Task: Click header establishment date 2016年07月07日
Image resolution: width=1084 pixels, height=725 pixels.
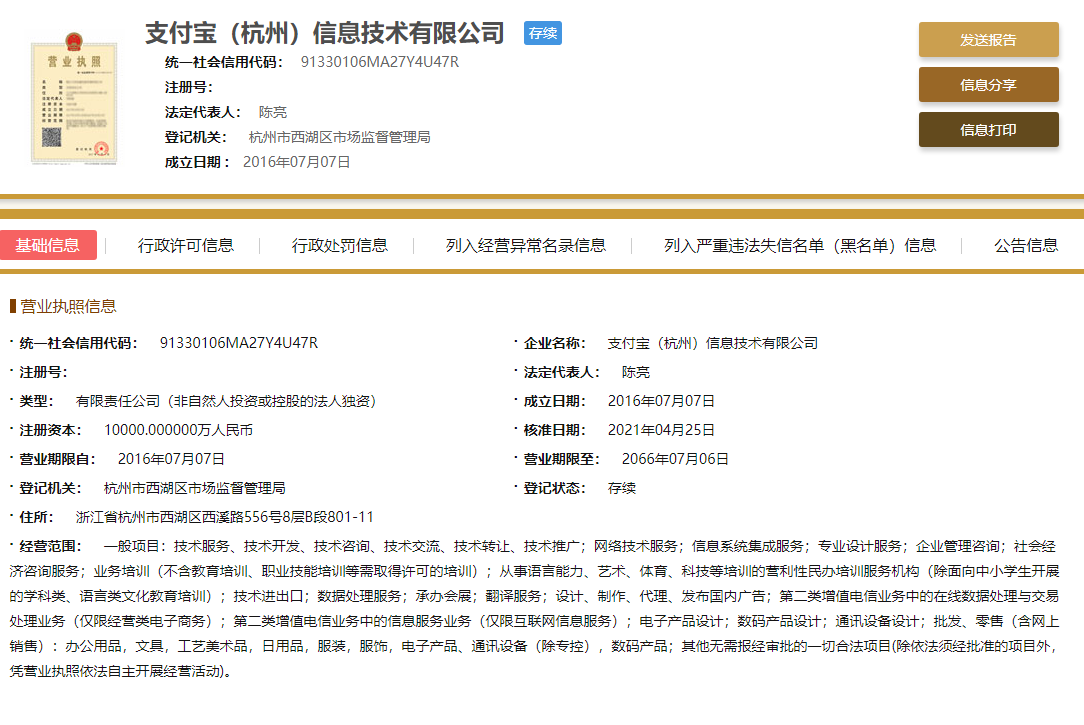Action: tap(297, 162)
